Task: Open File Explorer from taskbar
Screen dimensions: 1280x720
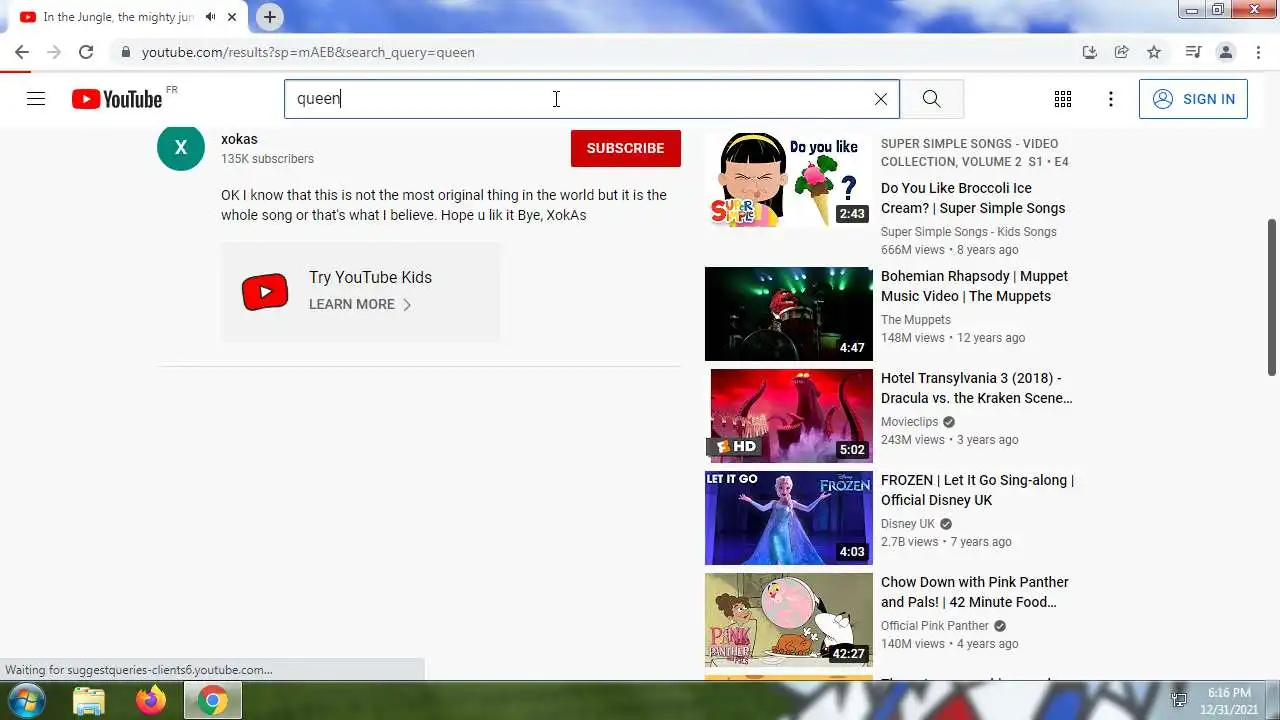Action: (x=89, y=700)
